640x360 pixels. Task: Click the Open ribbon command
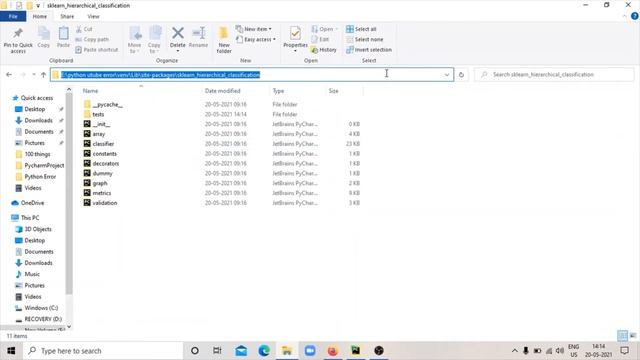(x=325, y=29)
